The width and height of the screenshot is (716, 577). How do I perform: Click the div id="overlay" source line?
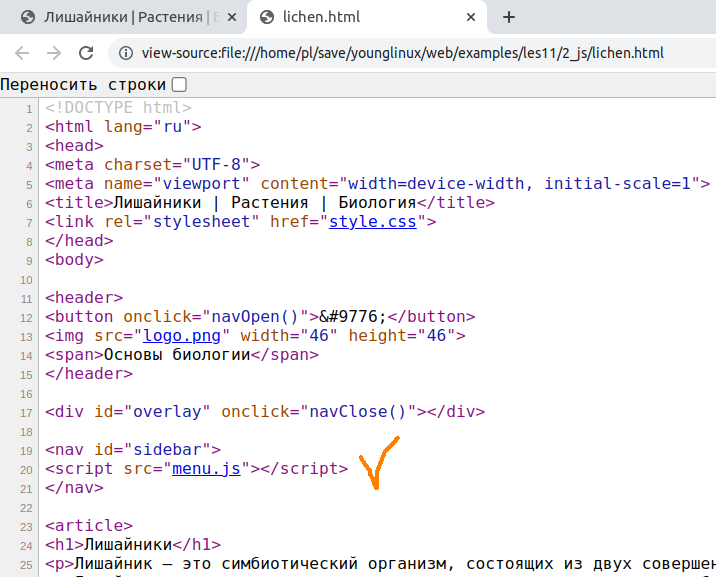[265, 412]
